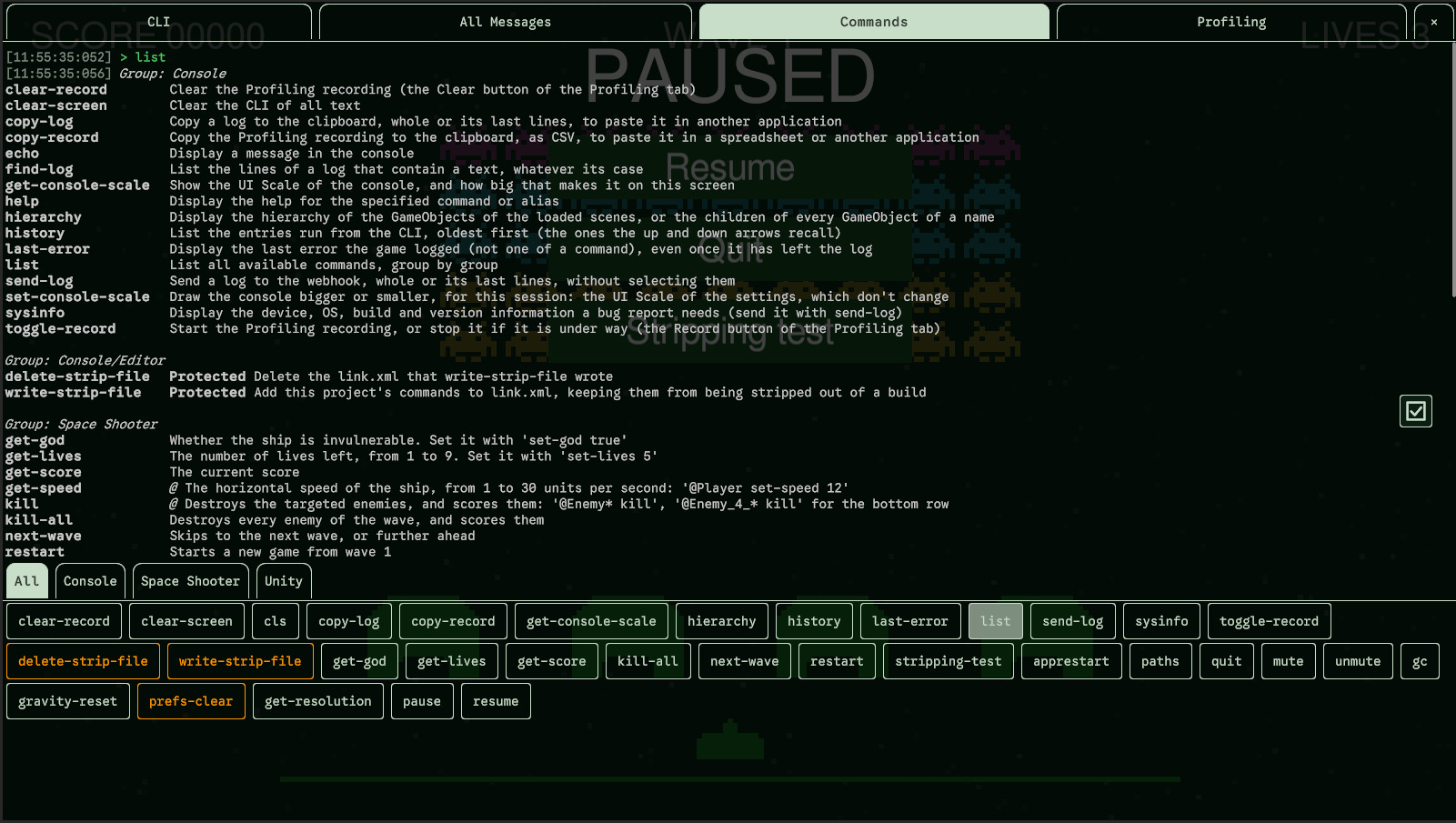Click the orange prefs-clear button
Screen dimensions: 1456x823
click(191, 701)
